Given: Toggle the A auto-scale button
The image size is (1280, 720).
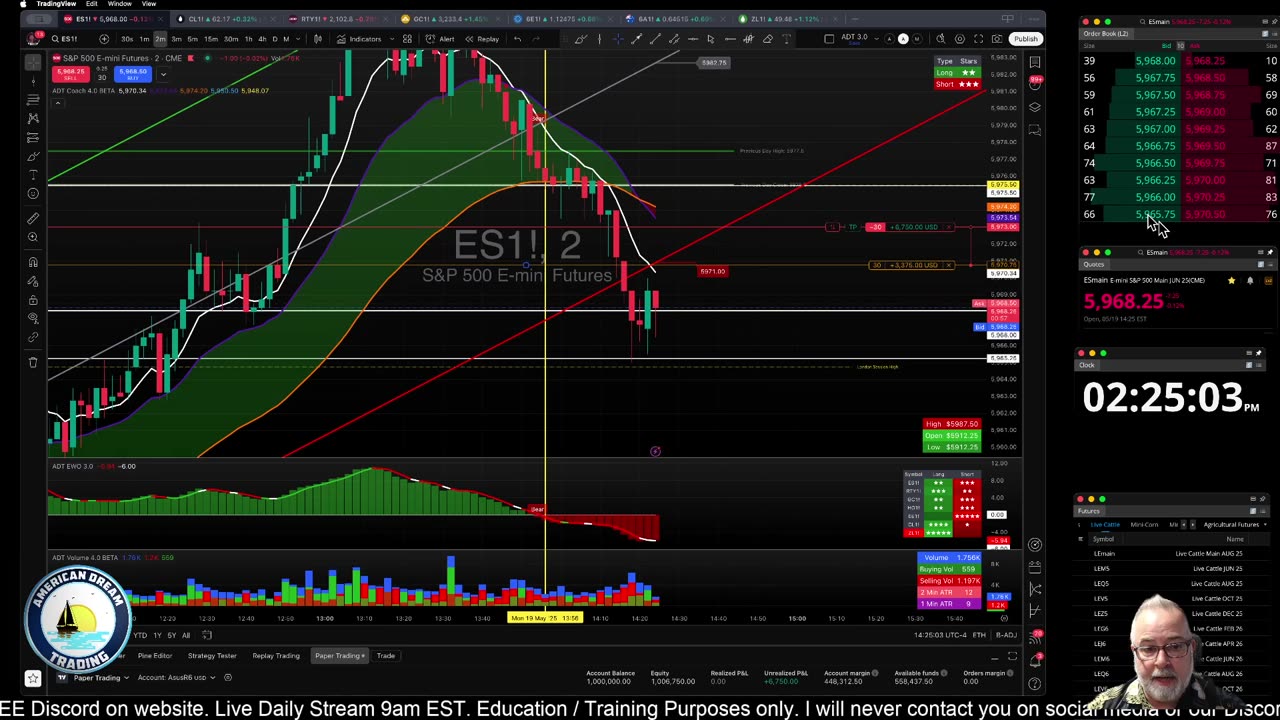Looking at the screenshot, I should click(904, 39).
